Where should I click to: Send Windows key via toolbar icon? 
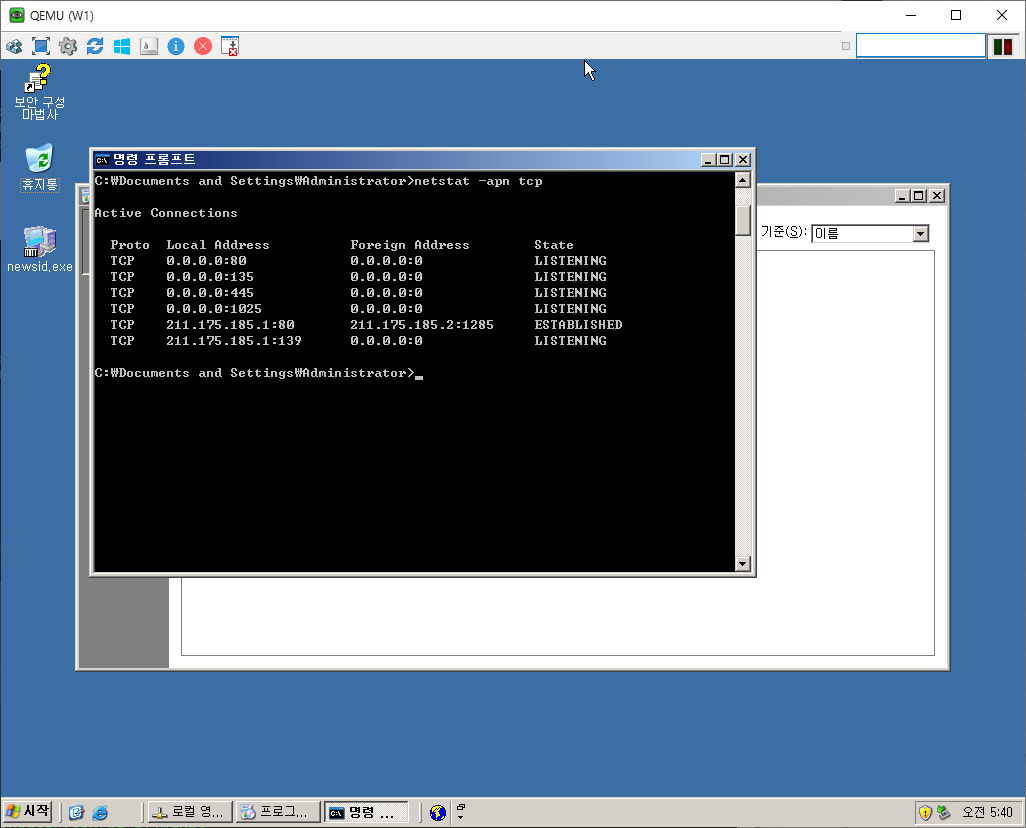(122, 46)
